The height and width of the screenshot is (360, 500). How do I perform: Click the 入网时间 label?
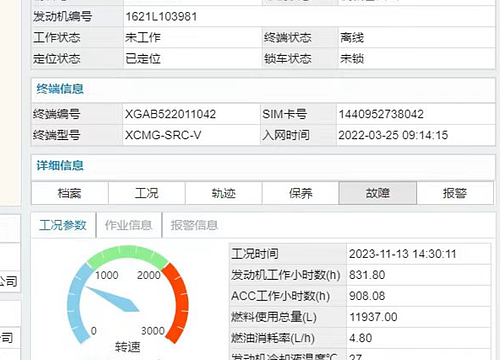tap(286, 135)
